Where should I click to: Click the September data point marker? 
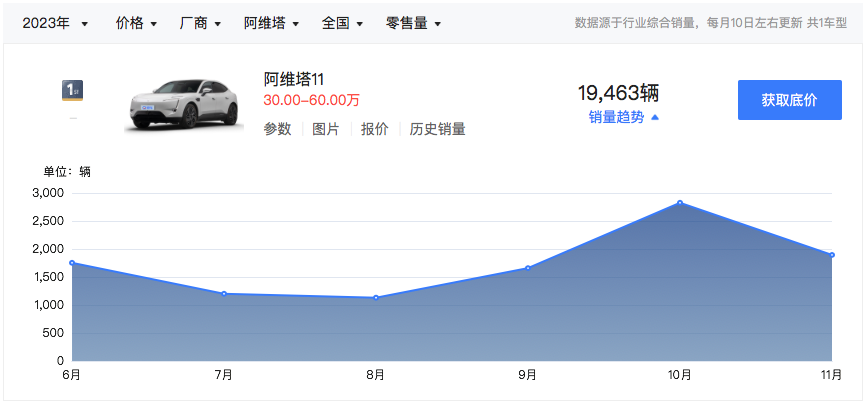[528, 268]
